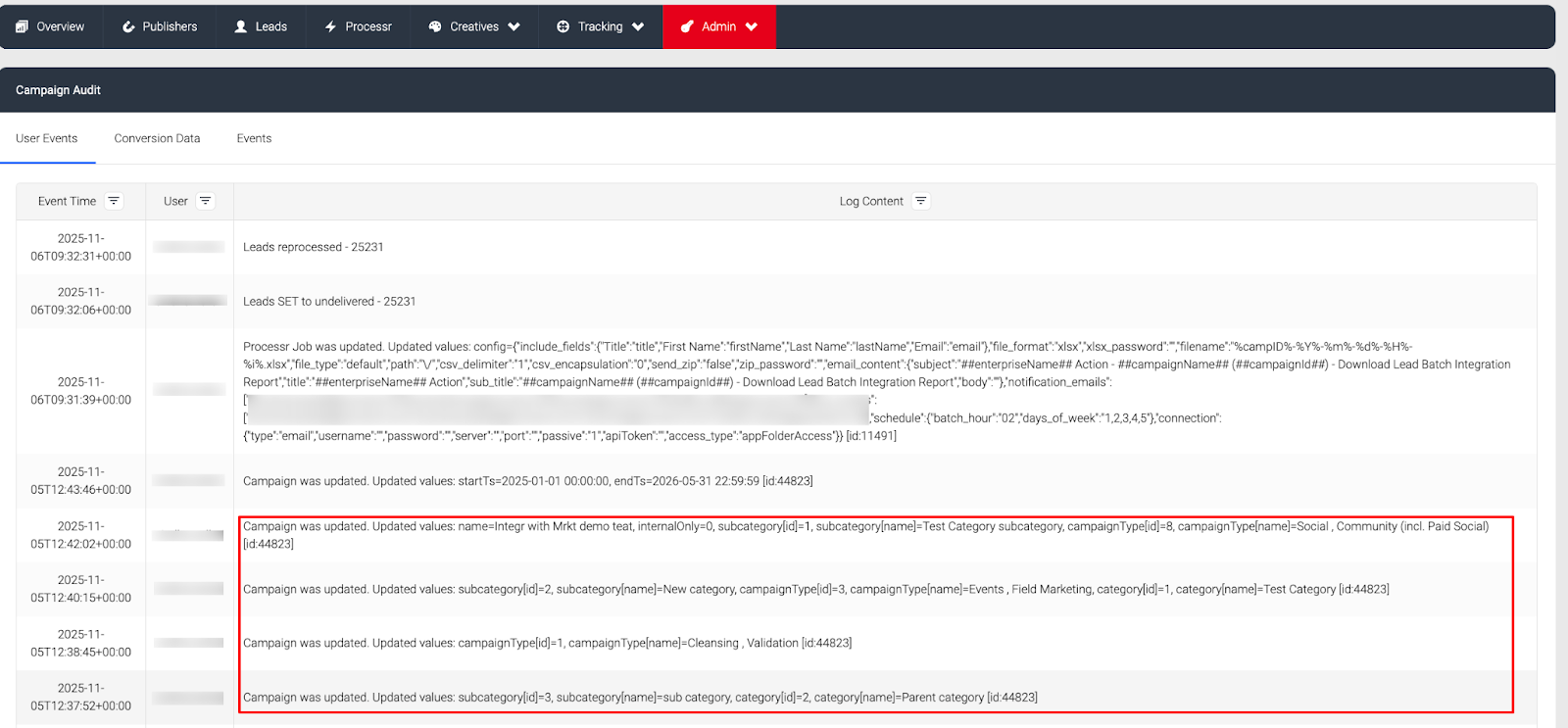The image size is (1568, 728).
Task: Click the Admin key icon
Action: tap(687, 26)
